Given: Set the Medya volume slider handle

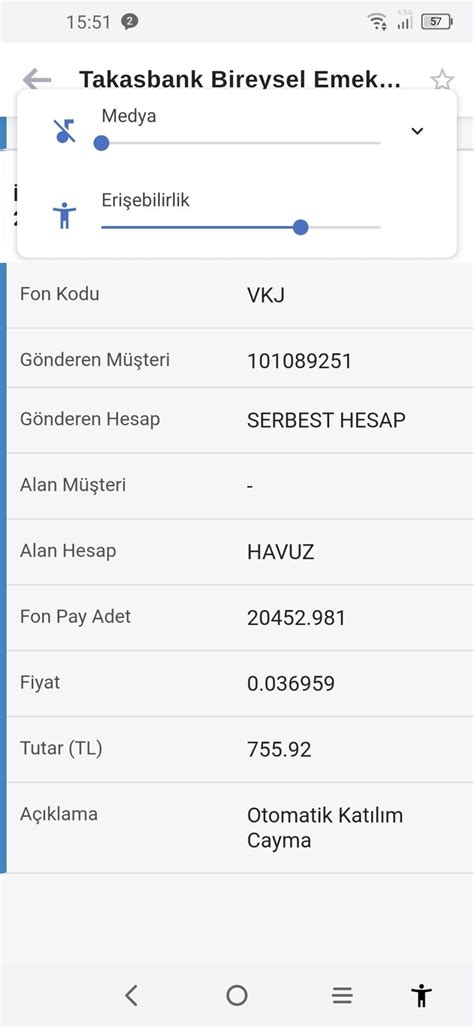Looking at the screenshot, I should 101,143.
